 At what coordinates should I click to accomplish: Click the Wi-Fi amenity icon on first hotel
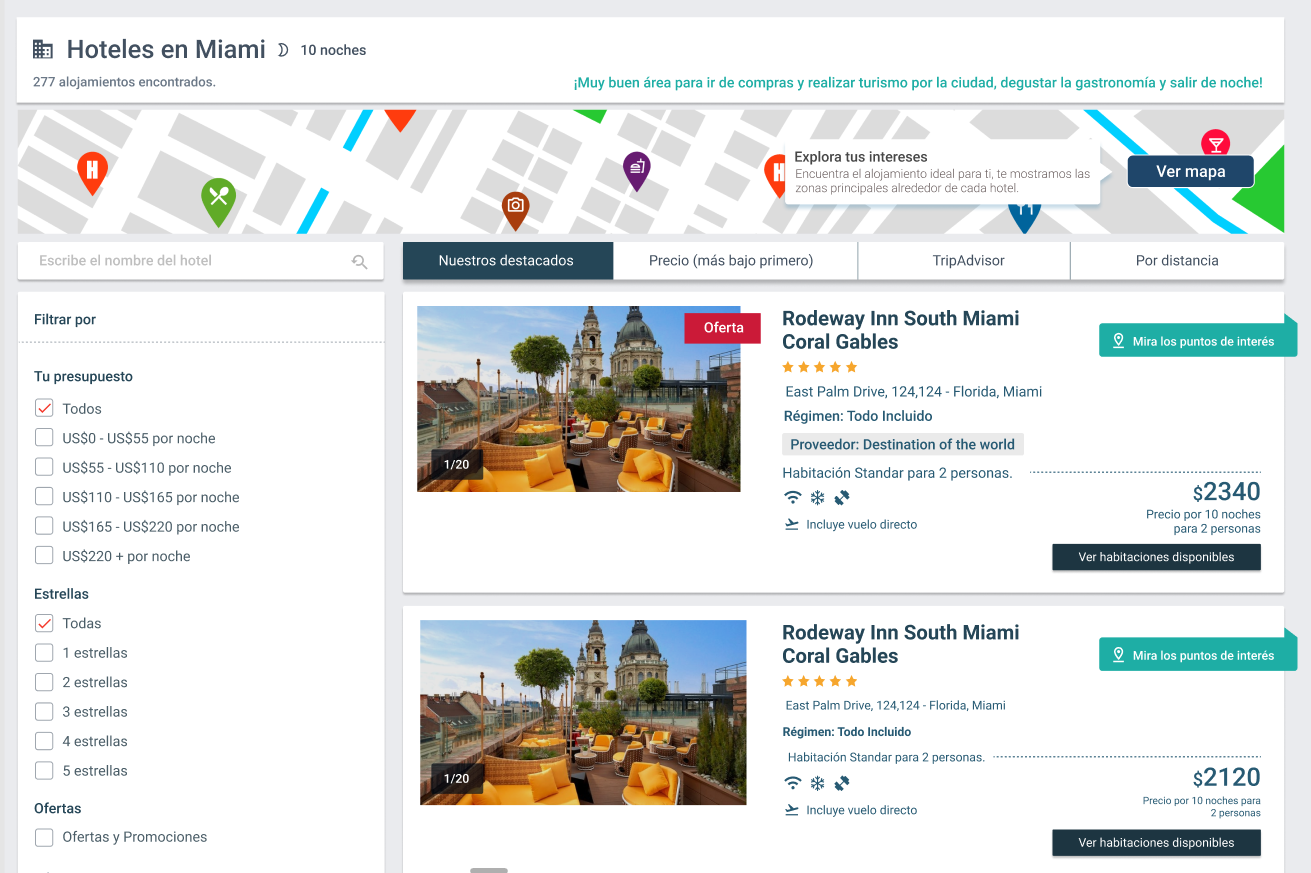[x=792, y=498]
